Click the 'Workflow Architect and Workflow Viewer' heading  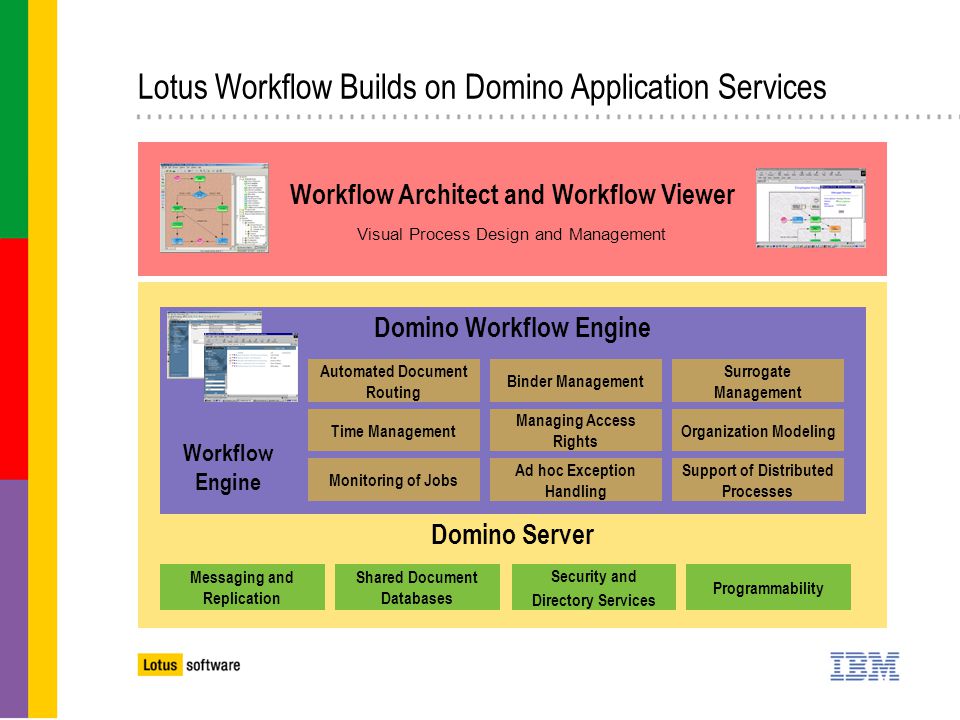[512, 195]
